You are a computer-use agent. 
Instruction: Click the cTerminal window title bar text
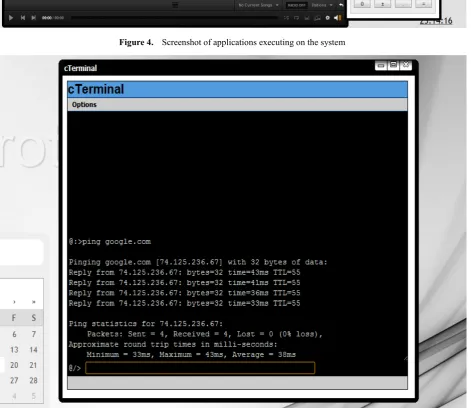point(80,68)
